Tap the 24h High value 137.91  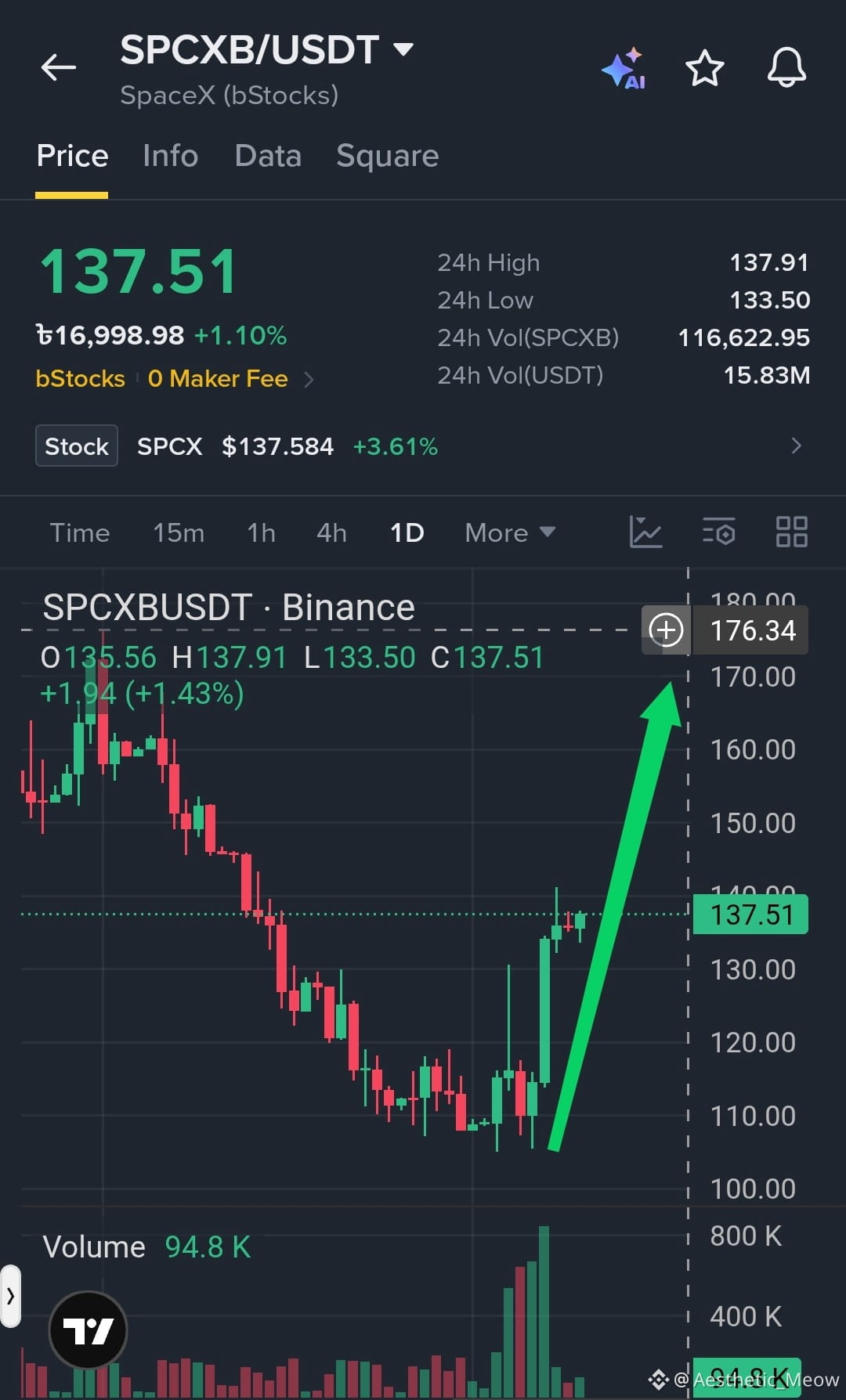pyautogui.click(x=769, y=262)
